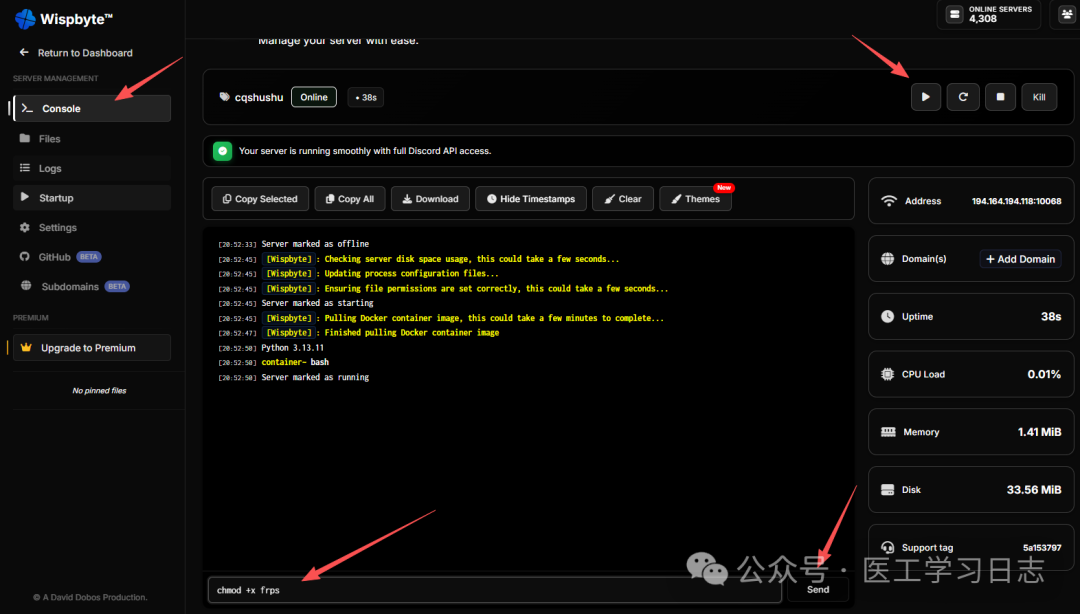This screenshot has height=614, width=1080.
Task: Open the GitHub beta section
Action: tap(92, 257)
